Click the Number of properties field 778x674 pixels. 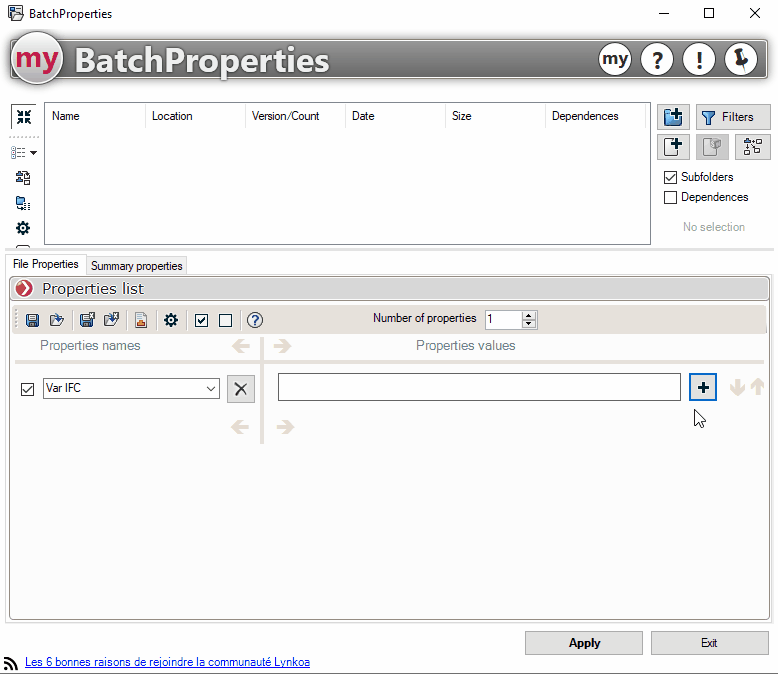pos(504,319)
